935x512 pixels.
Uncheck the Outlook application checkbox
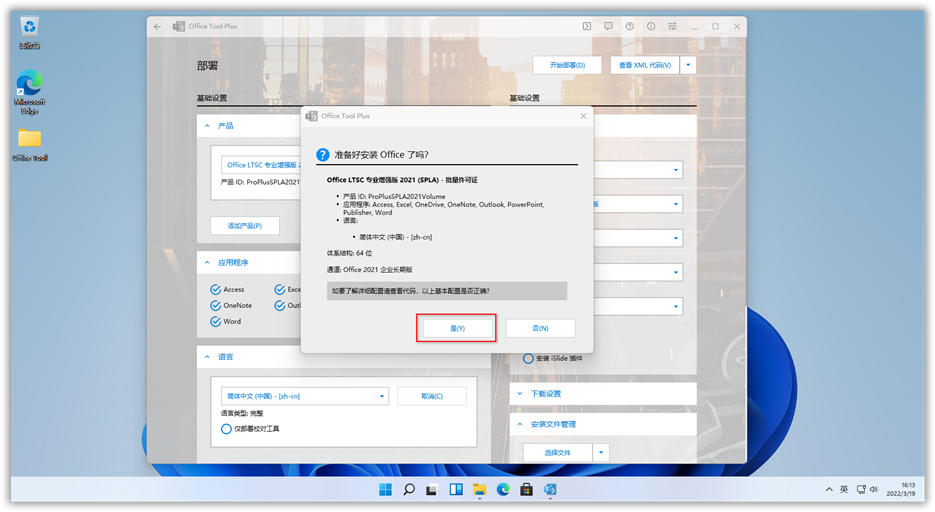tap(287, 306)
